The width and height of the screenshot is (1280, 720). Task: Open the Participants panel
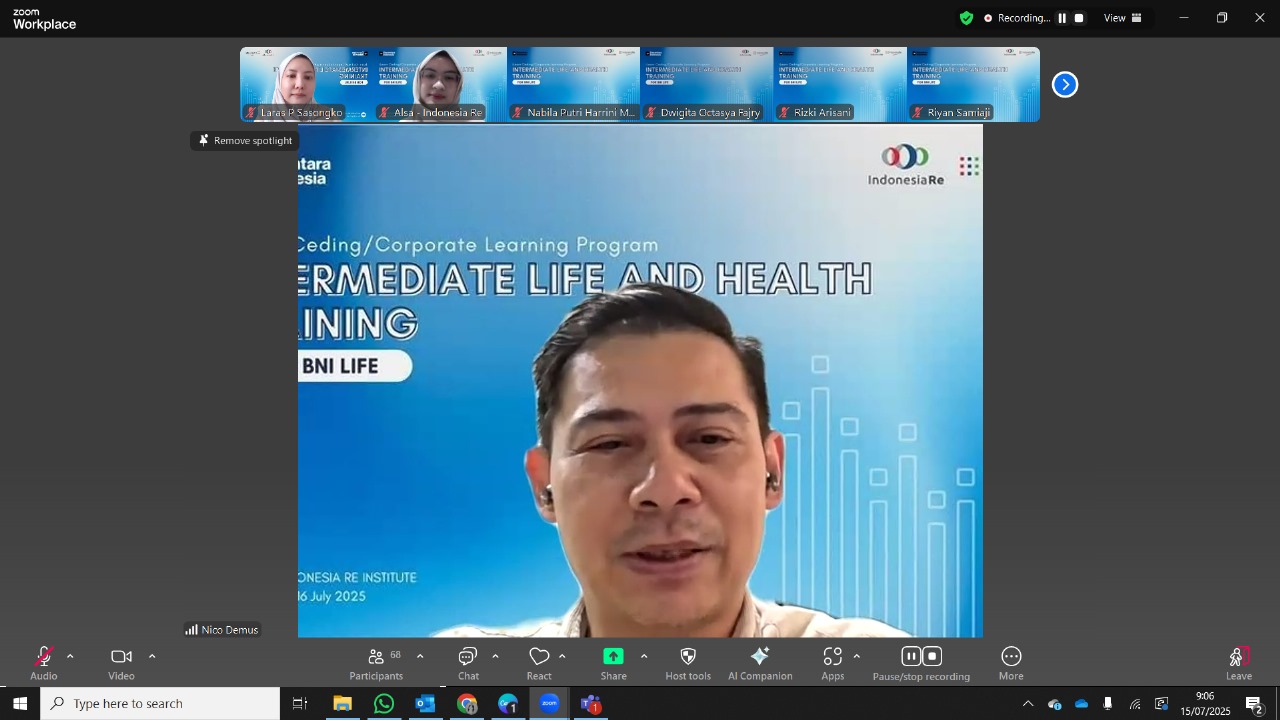coord(377,663)
